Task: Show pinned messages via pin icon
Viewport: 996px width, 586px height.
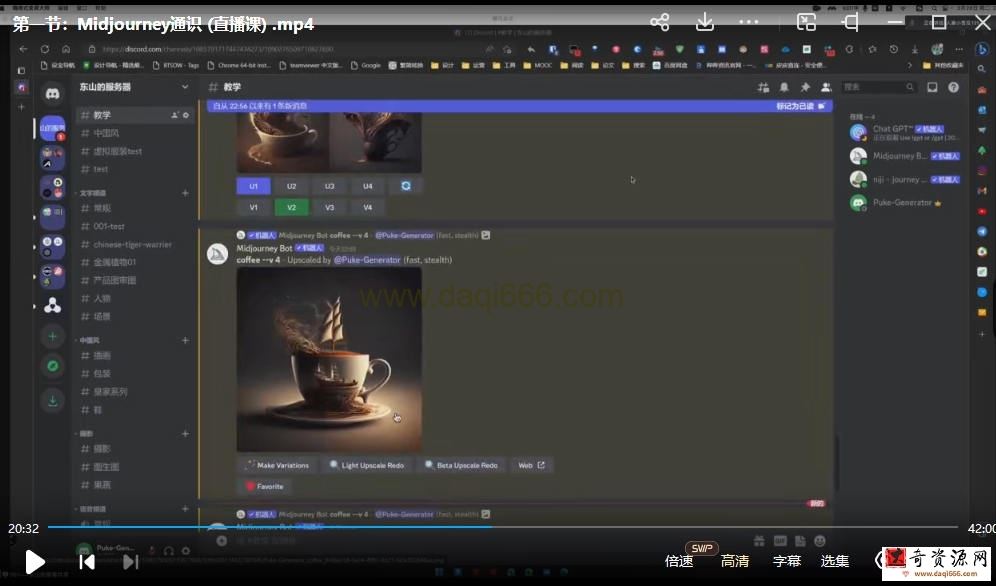Action: pos(805,87)
